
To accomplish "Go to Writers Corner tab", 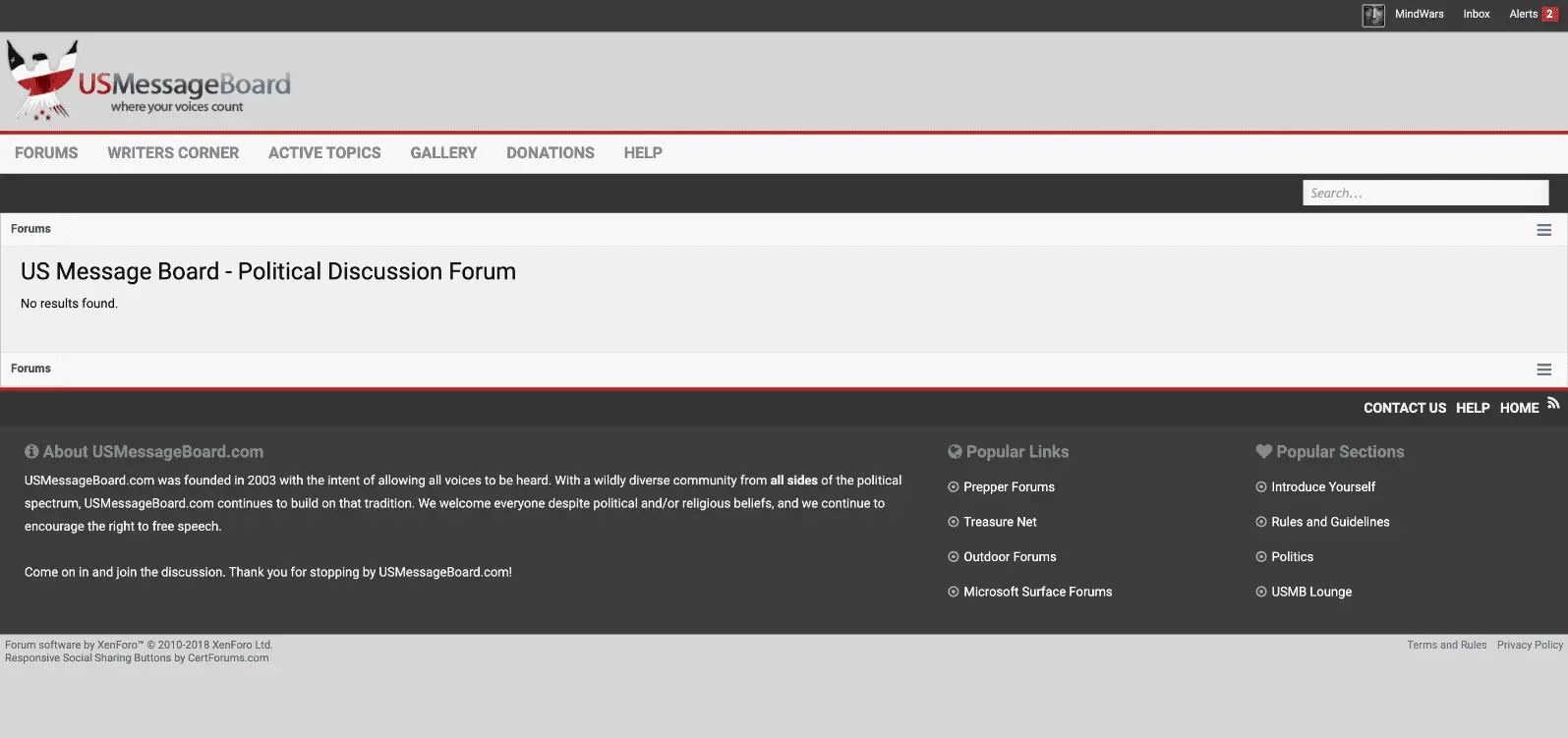I will (173, 153).
